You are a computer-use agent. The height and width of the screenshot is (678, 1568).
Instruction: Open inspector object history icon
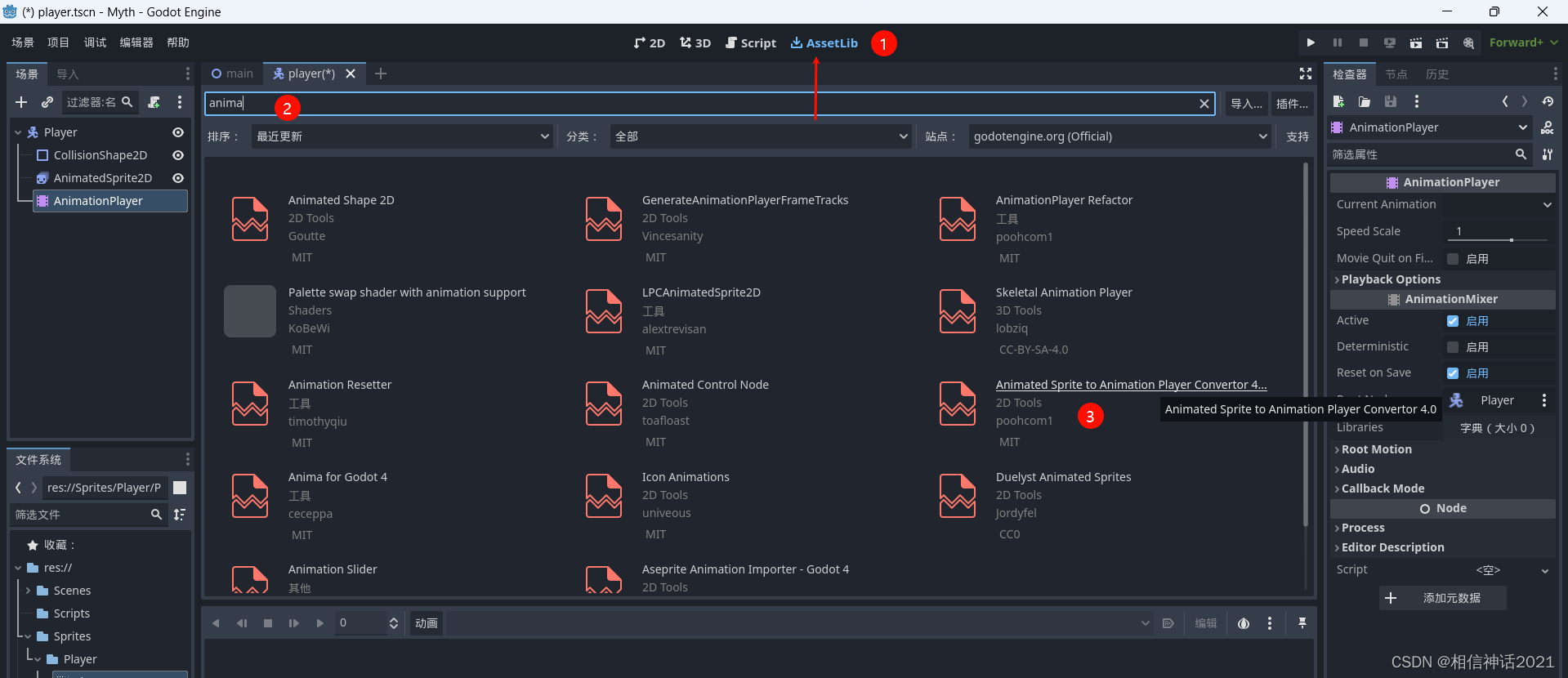[1548, 101]
